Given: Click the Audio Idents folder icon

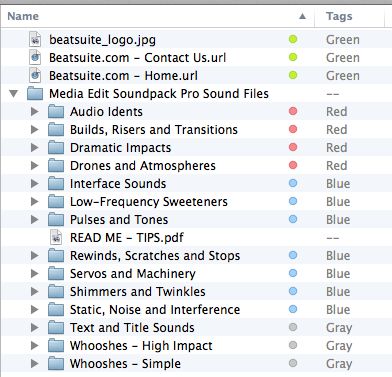Looking at the screenshot, I should click(56, 112).
